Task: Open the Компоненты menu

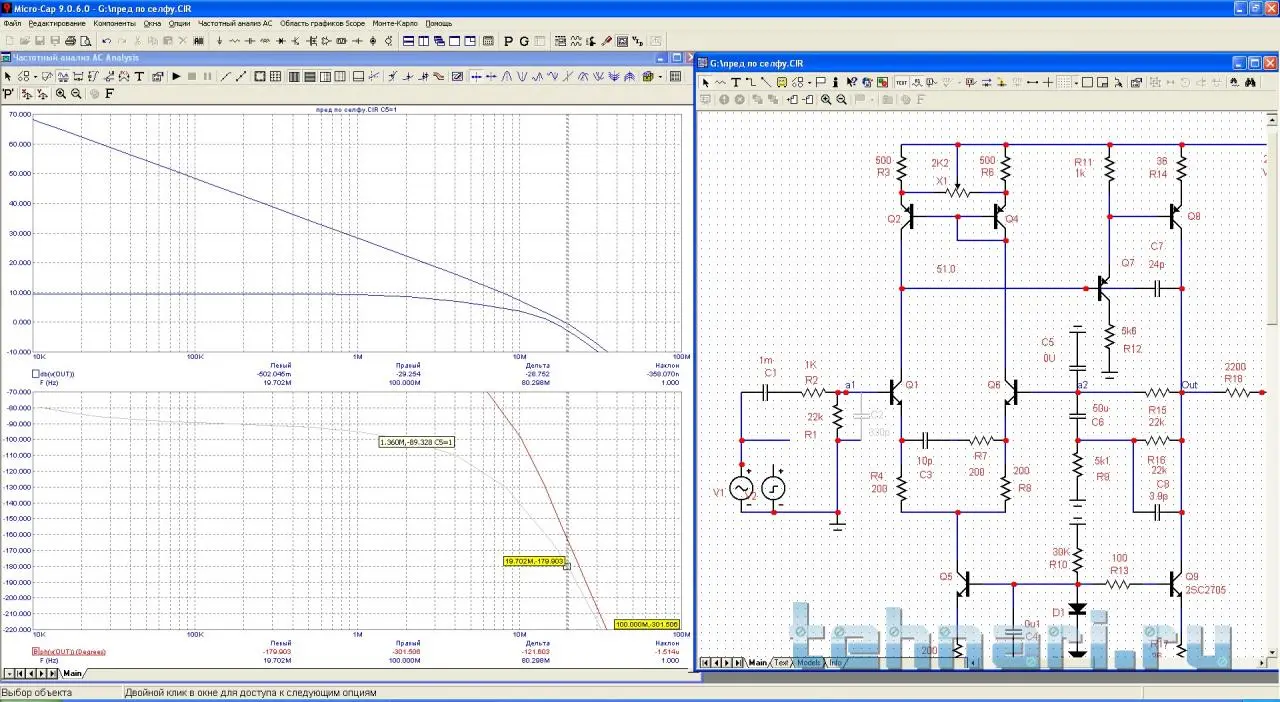Action: [114, 22]
